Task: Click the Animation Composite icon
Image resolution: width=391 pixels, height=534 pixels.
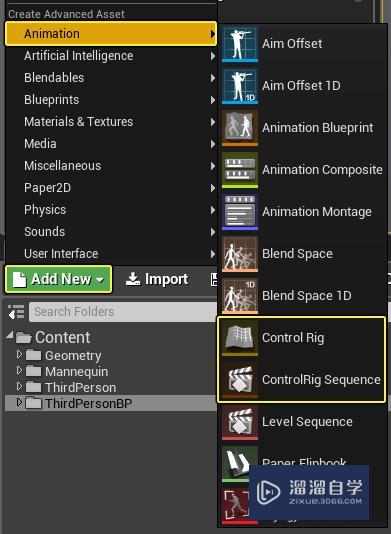Action: (x=240, y=170)
